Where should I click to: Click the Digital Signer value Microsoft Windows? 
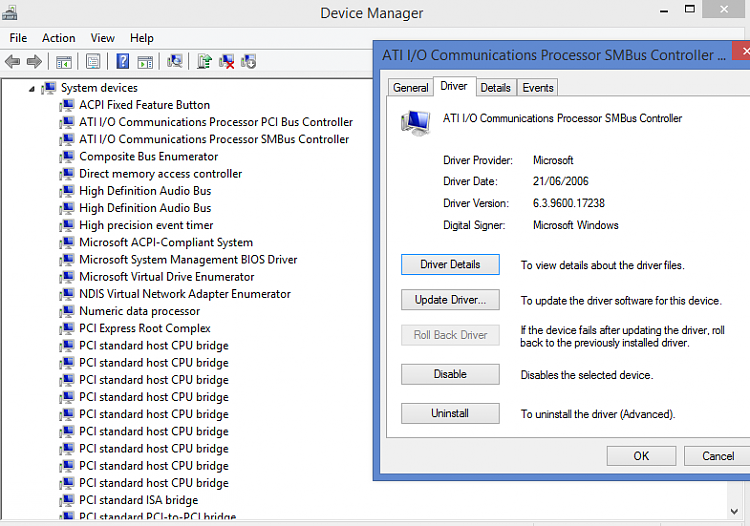point(575,225)
